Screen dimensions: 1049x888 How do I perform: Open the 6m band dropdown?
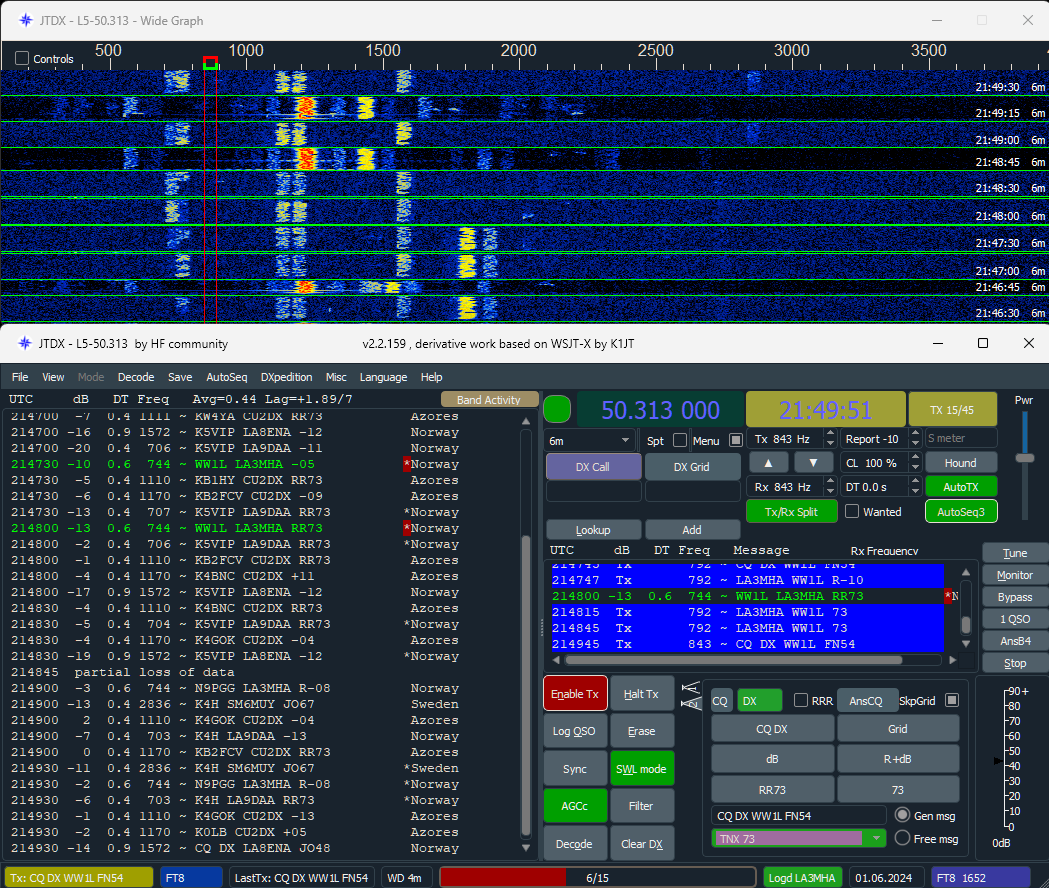[589, 440]
